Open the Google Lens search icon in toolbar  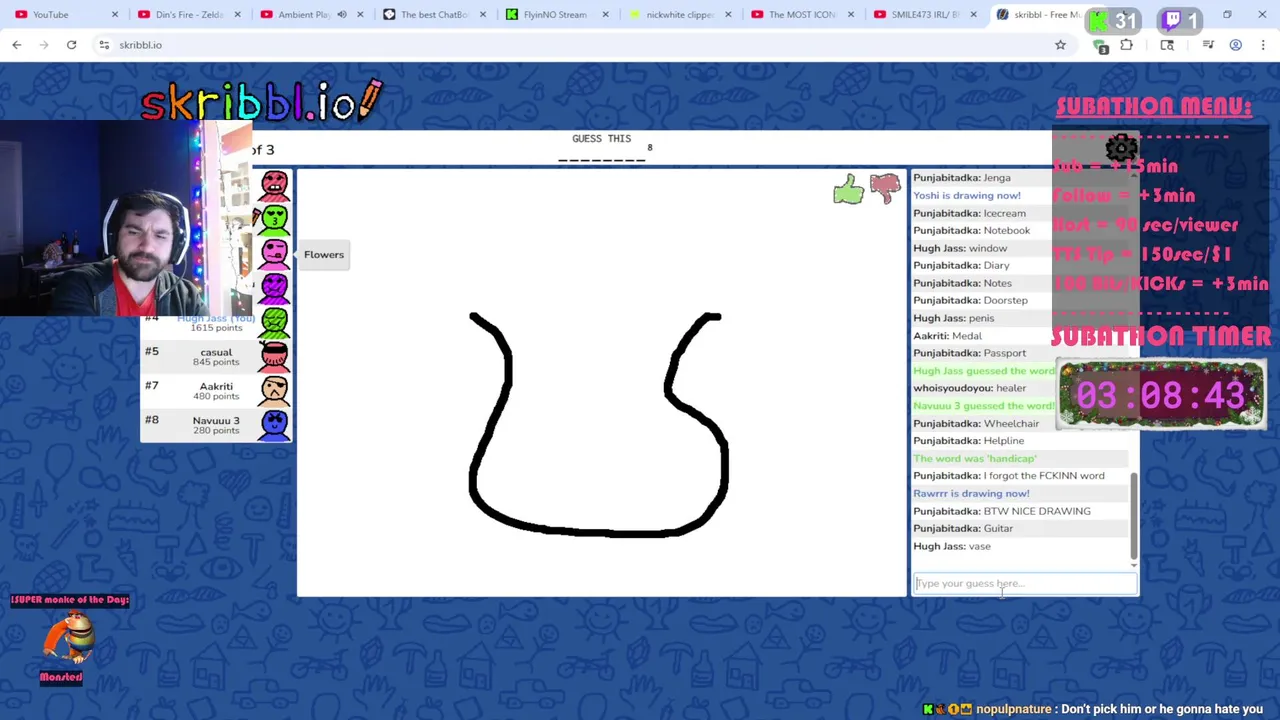coord(1167,45)
